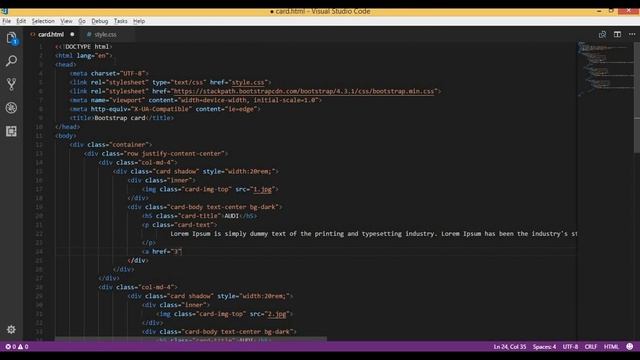Click Ln 24, Col 35 cursor position
This screenshot has width=640, height=360.
[x=510, y=347]
